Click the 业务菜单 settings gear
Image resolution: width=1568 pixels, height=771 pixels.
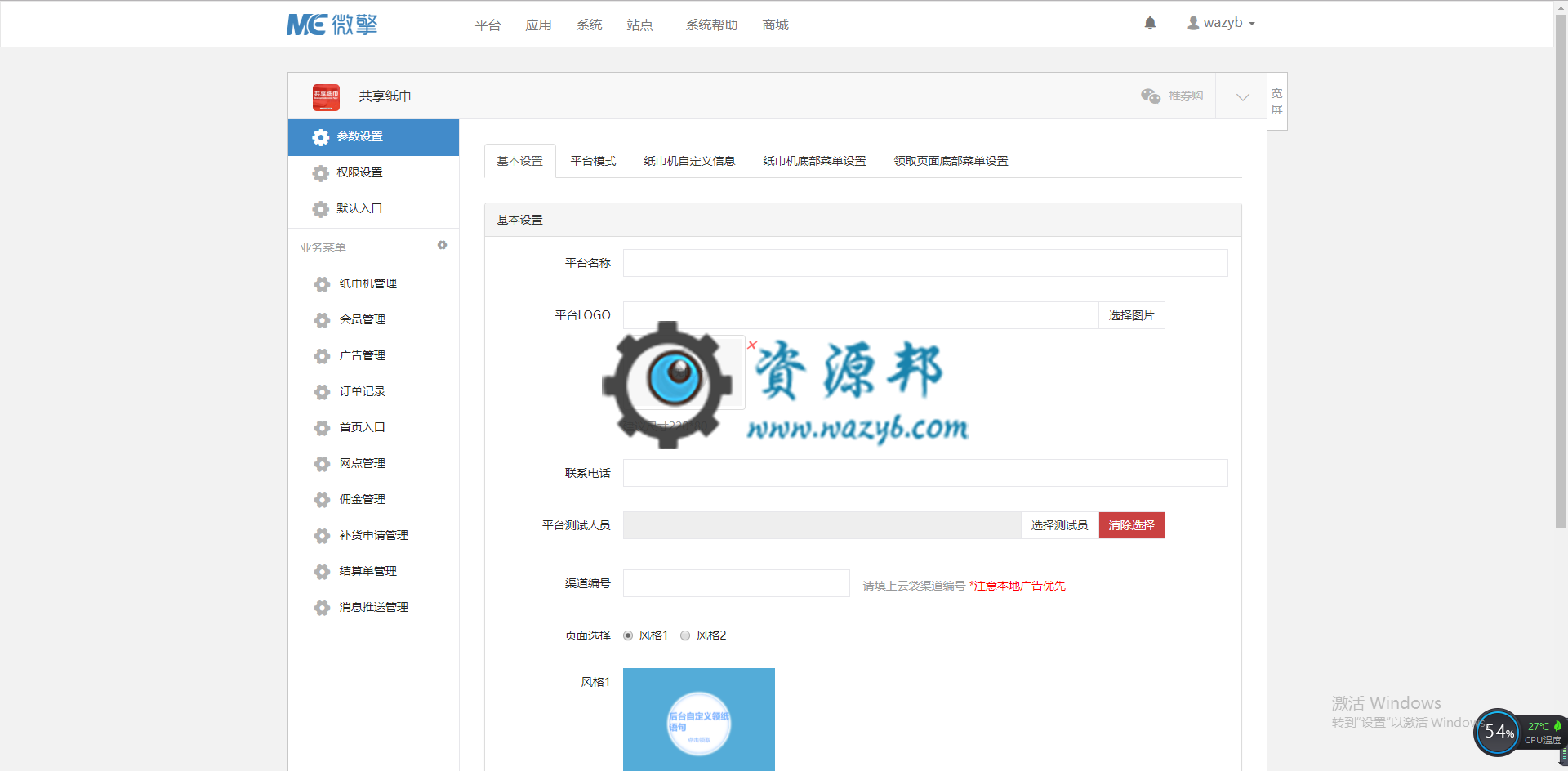[x=442, y=245]
